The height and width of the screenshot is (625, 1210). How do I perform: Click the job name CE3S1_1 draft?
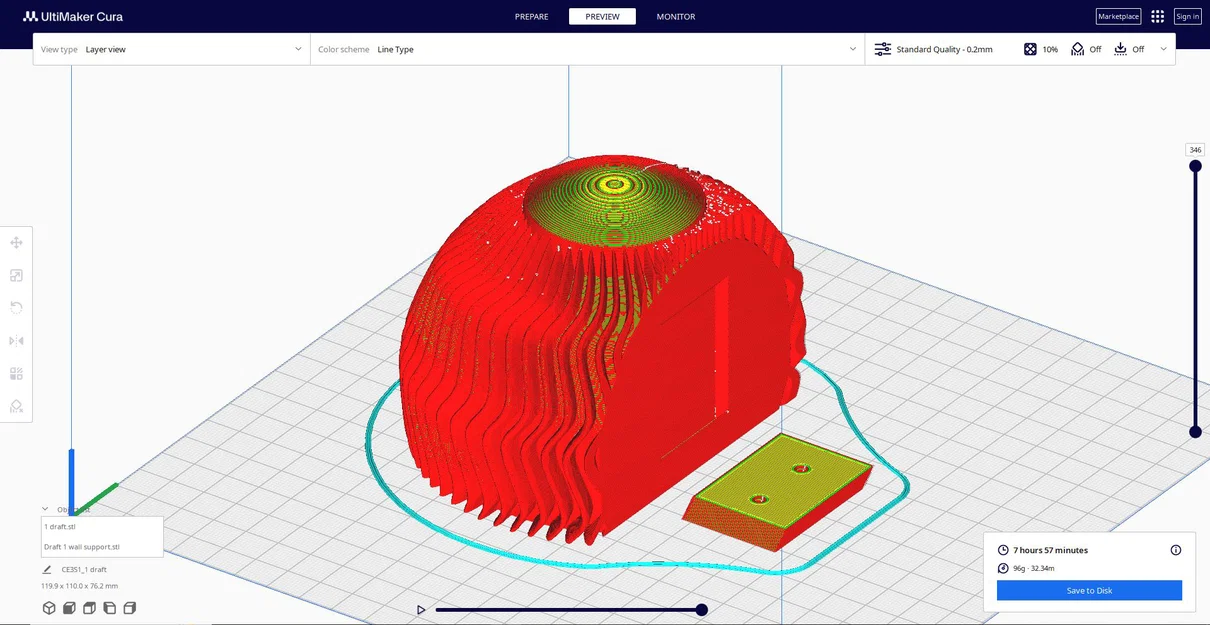[84, 569]
